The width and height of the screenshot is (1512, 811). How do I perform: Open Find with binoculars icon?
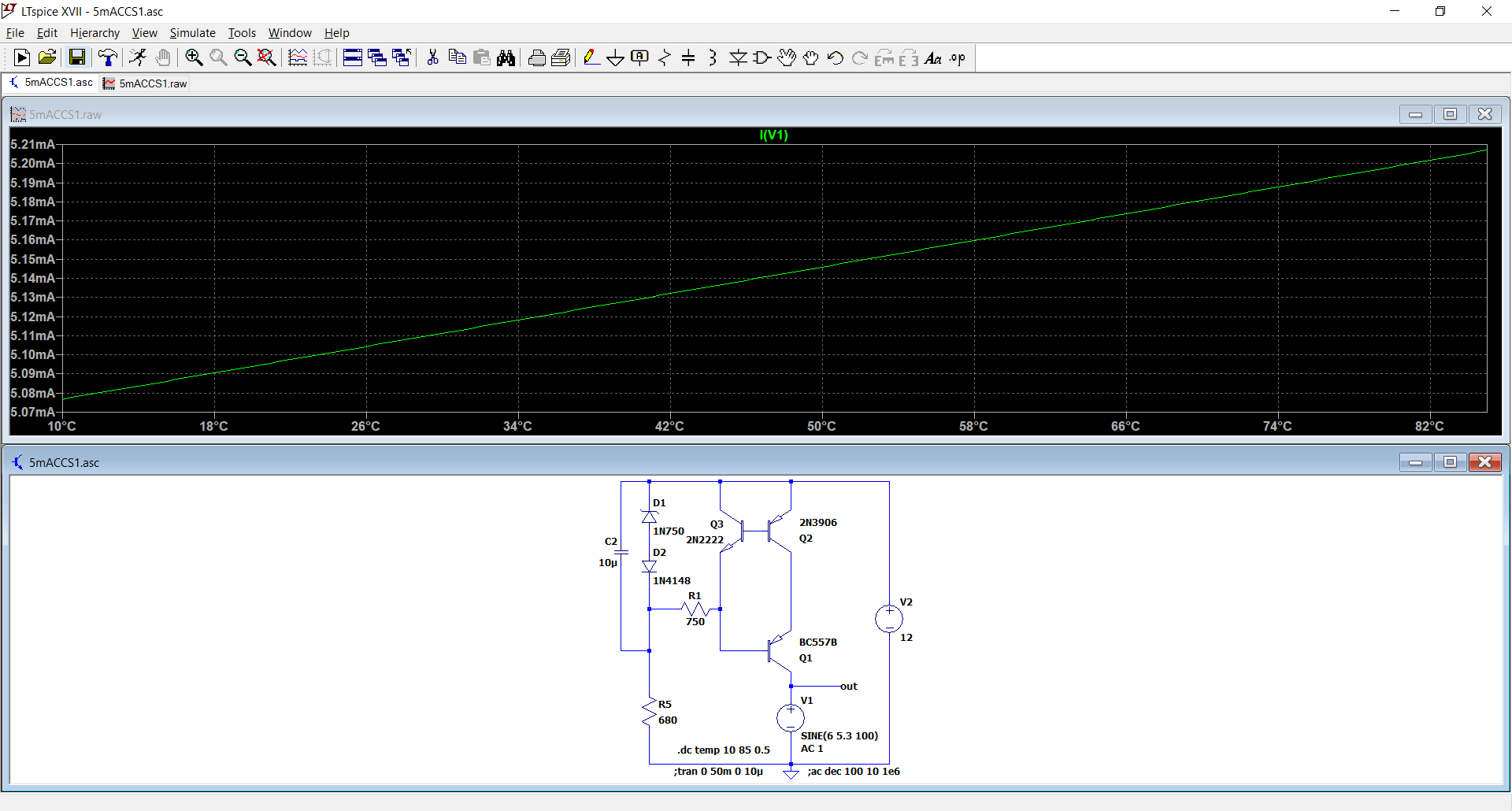[x=506, y=57]
